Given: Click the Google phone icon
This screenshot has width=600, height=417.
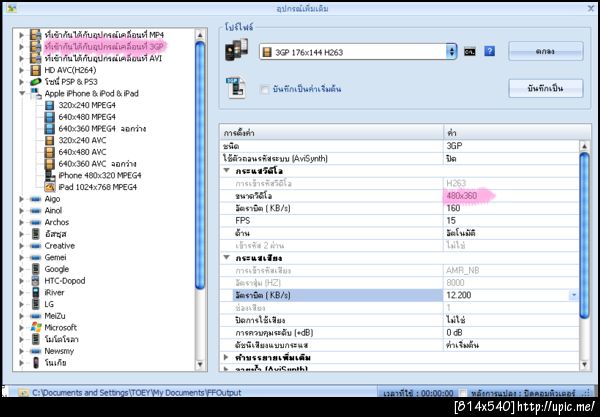Looking at the screenshot, I should (x=36, y=269).
